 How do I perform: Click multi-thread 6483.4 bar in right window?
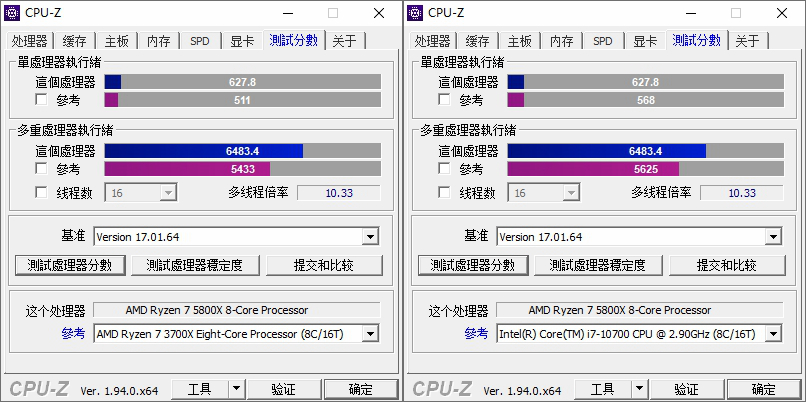646,151
